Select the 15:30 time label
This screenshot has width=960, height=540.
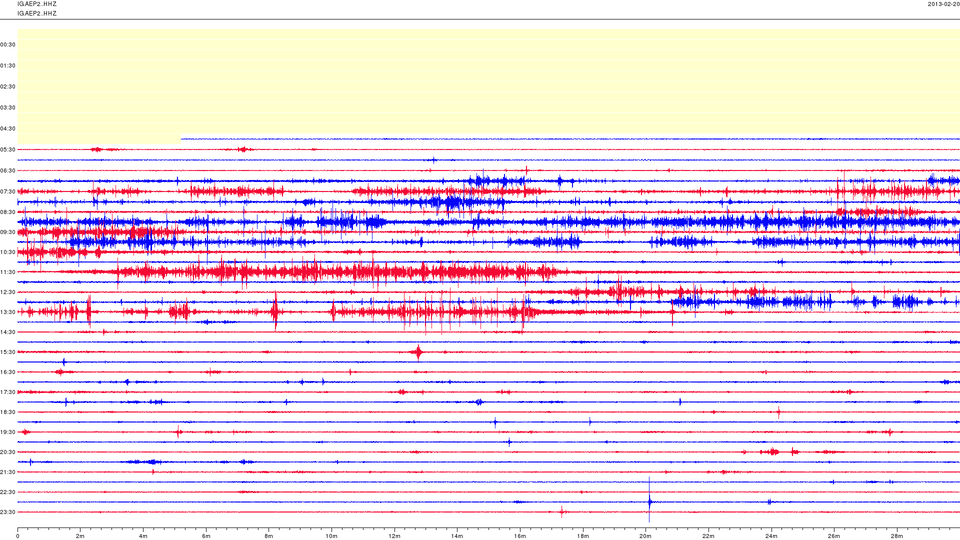point(8,353)
